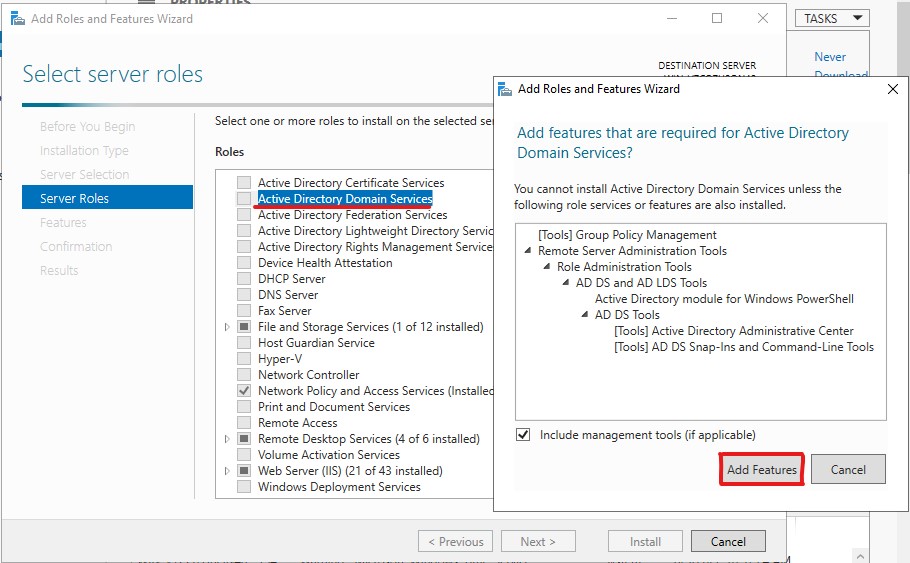The width and height of the screenshot is (910, 563).
Task: Check Host Guardian Service role
Action: (x=244, y=342)
